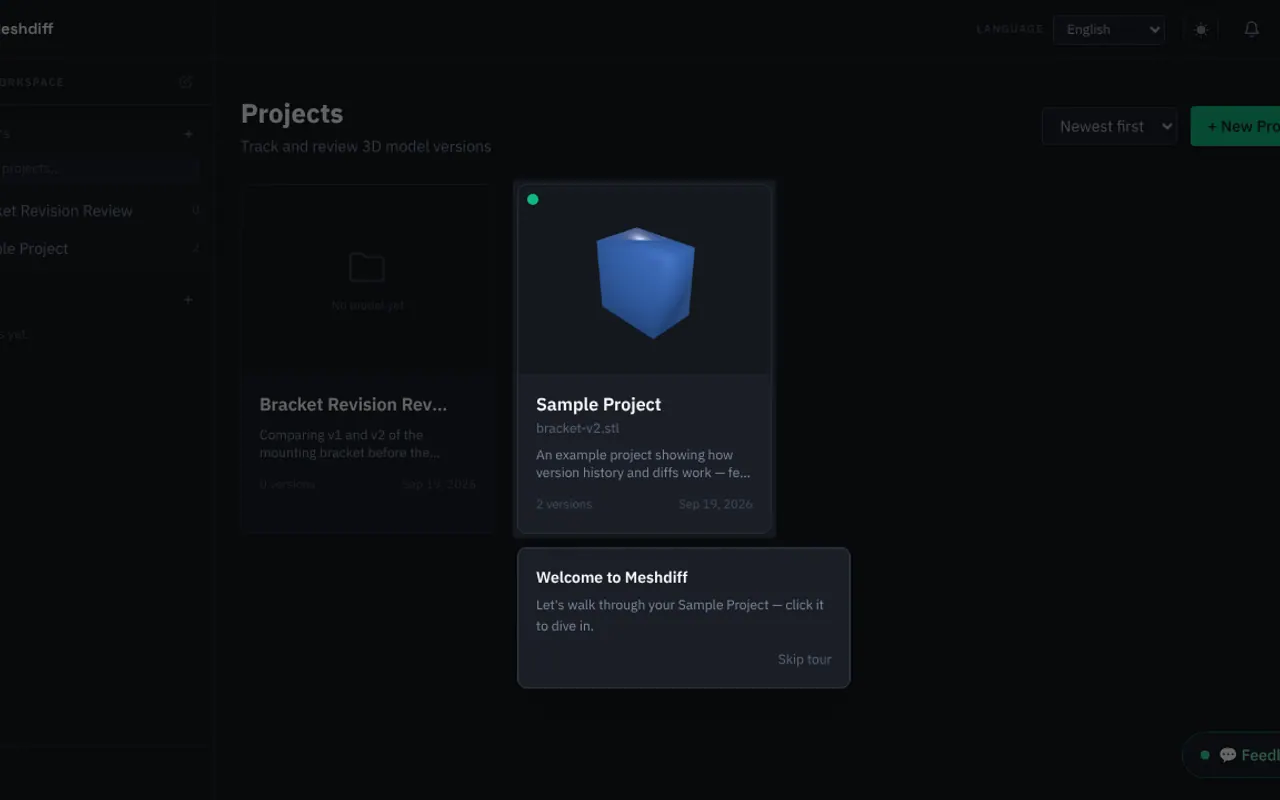Screen dimensions: 1280x800
Task: Click the bracket-v2.stl file name
Action: click(x=578, y=428)
